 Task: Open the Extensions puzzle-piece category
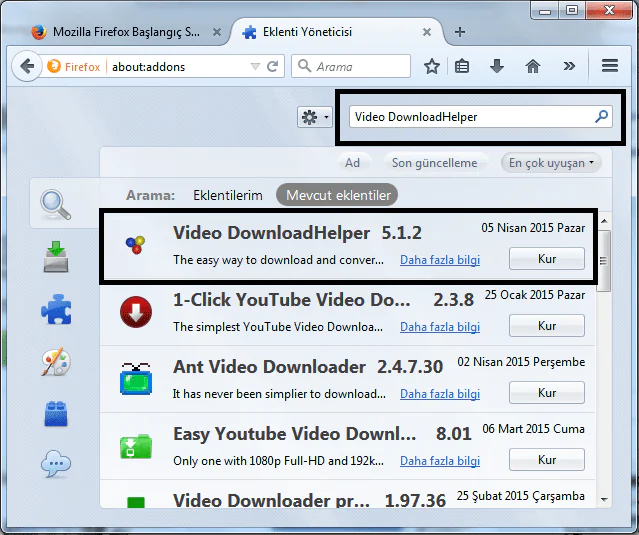pos(56,309)
